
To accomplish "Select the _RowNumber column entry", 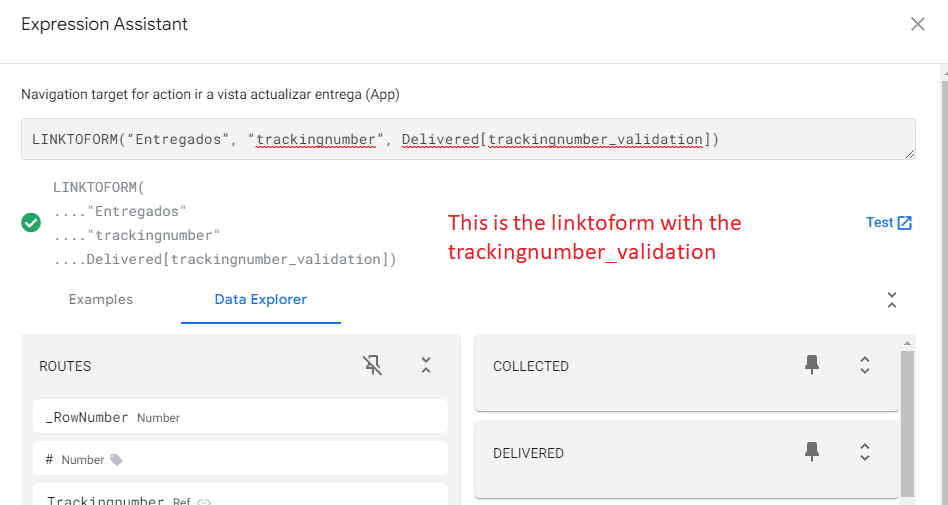I will [x=241, y=416].
